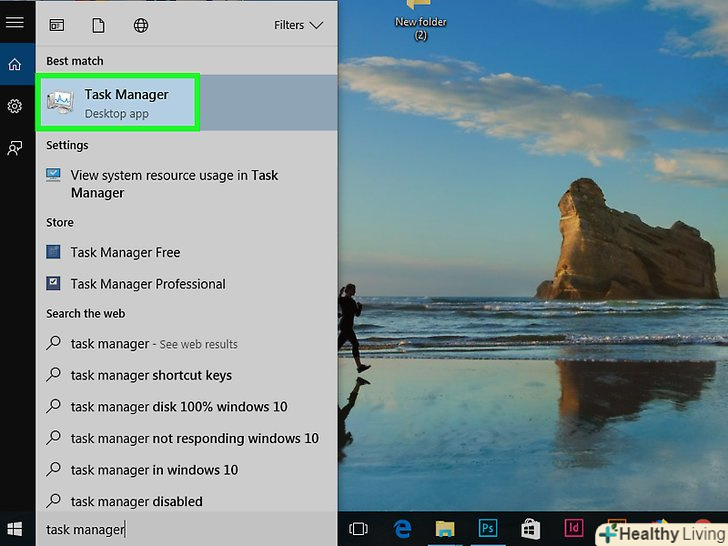Click the Windows Start button
Viewport: 728px width, 546px height.
coord(16,529)
